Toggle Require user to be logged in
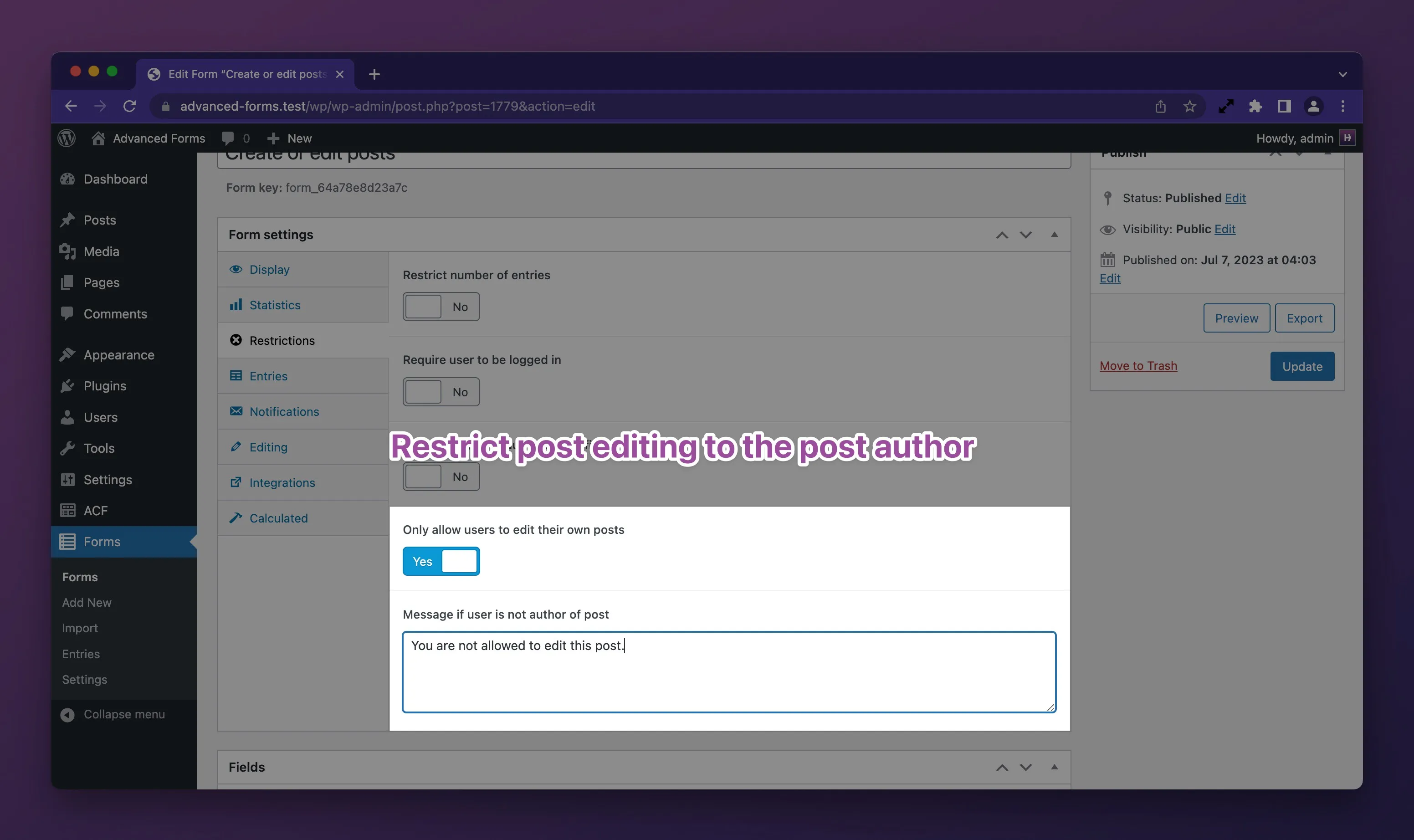1414x840 pixels. tap(441, 392)
